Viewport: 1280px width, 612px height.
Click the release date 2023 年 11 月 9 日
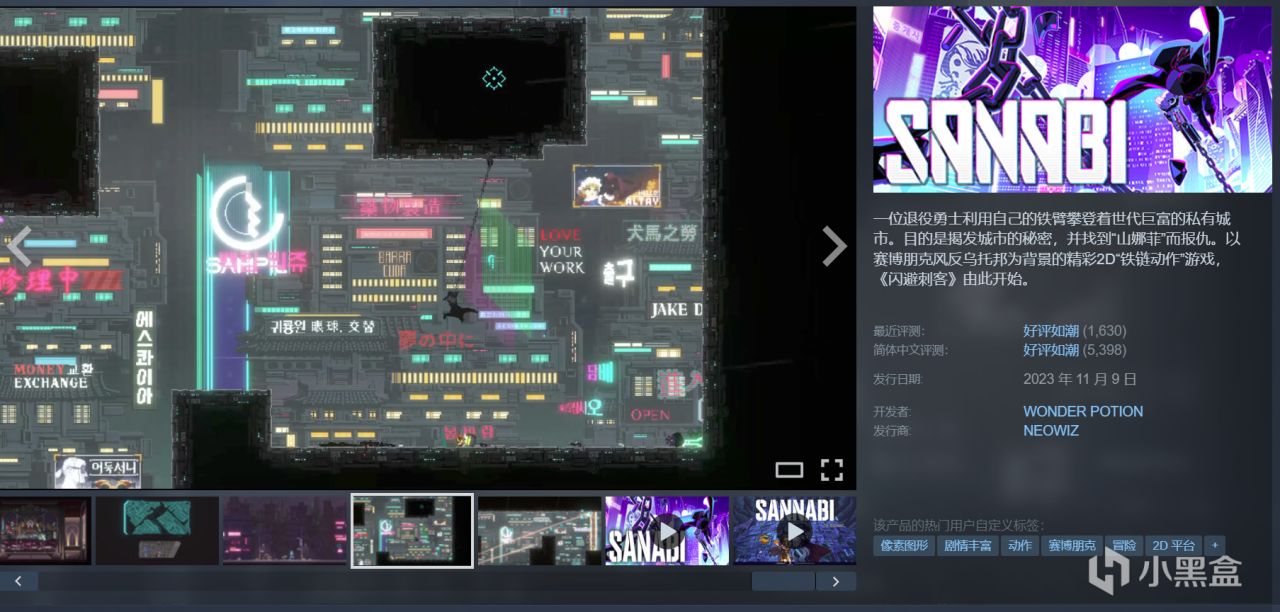tap(1080, 379)
